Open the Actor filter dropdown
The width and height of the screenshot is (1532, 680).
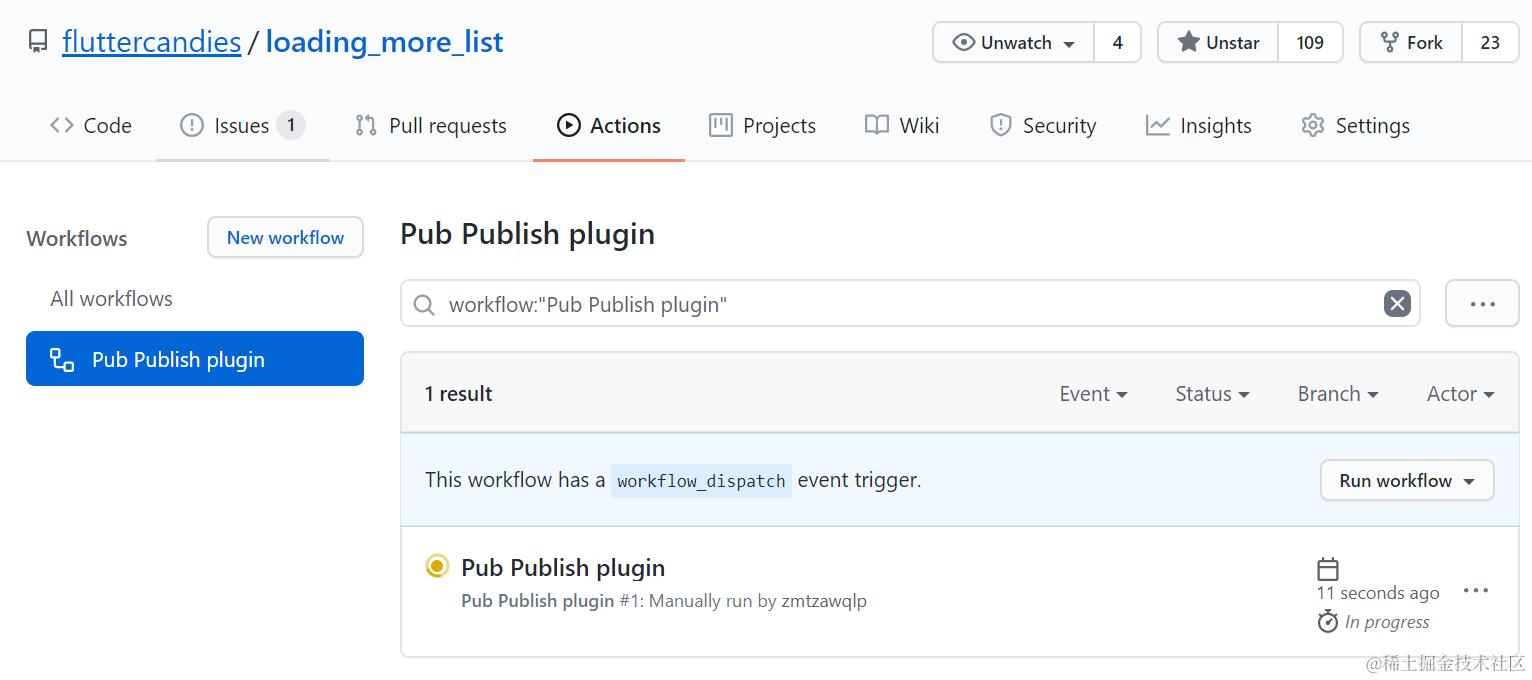click(x=1459, y=394)
